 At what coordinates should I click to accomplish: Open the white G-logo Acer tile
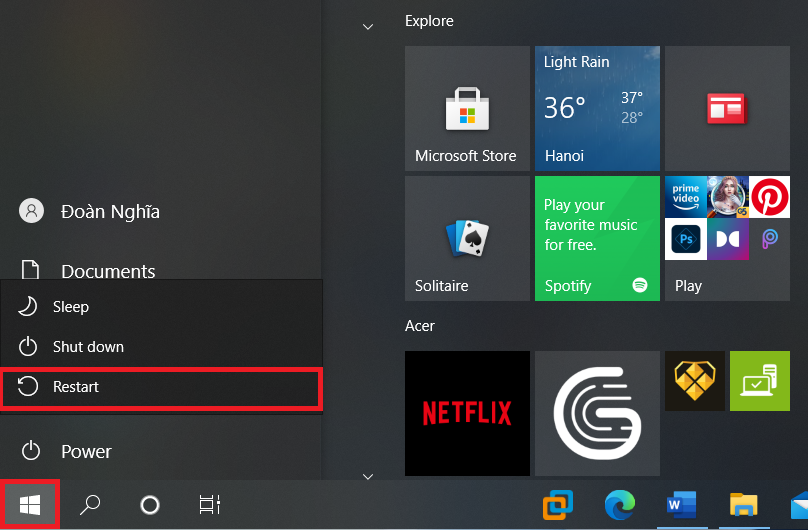click(x=597, y=413)
